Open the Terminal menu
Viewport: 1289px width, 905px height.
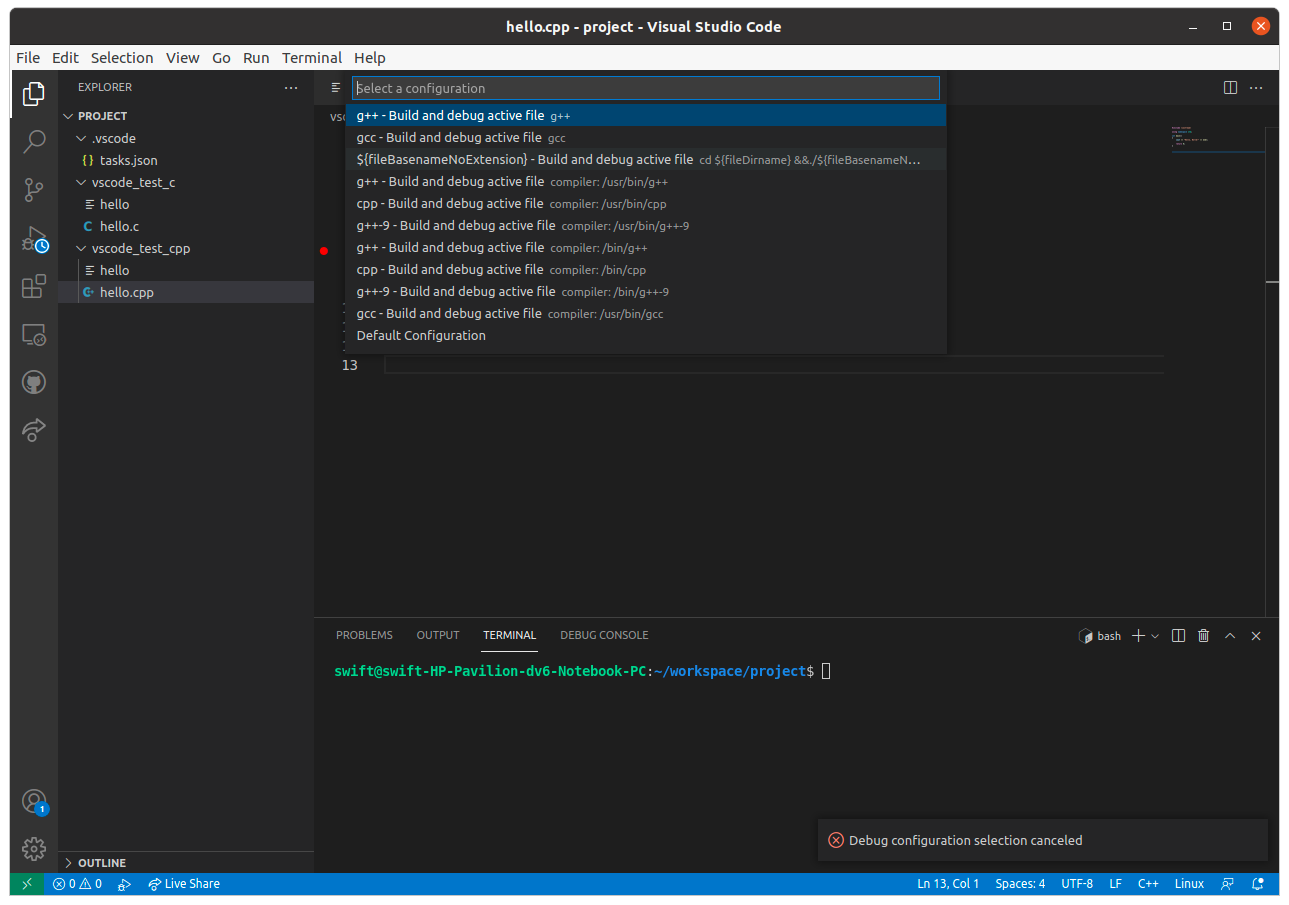point(312,58)
